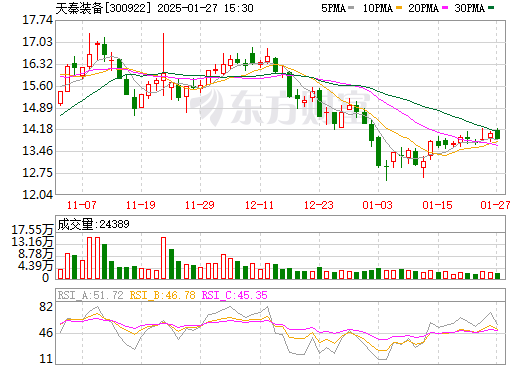The width and height of the screenshot is (520, 365).
Task: Click the 12.75 price axis label
Action: click(37, 173)
